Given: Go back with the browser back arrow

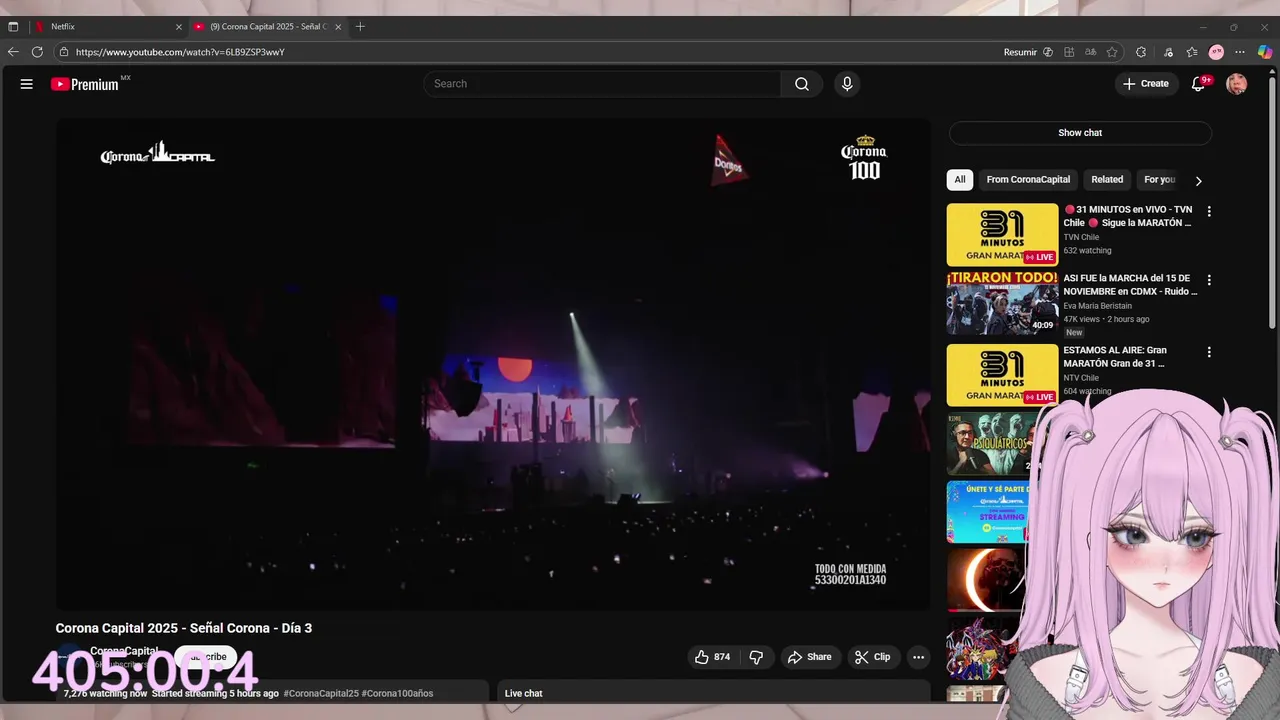Looking at the screenshot, I should (x=13, y=52).
